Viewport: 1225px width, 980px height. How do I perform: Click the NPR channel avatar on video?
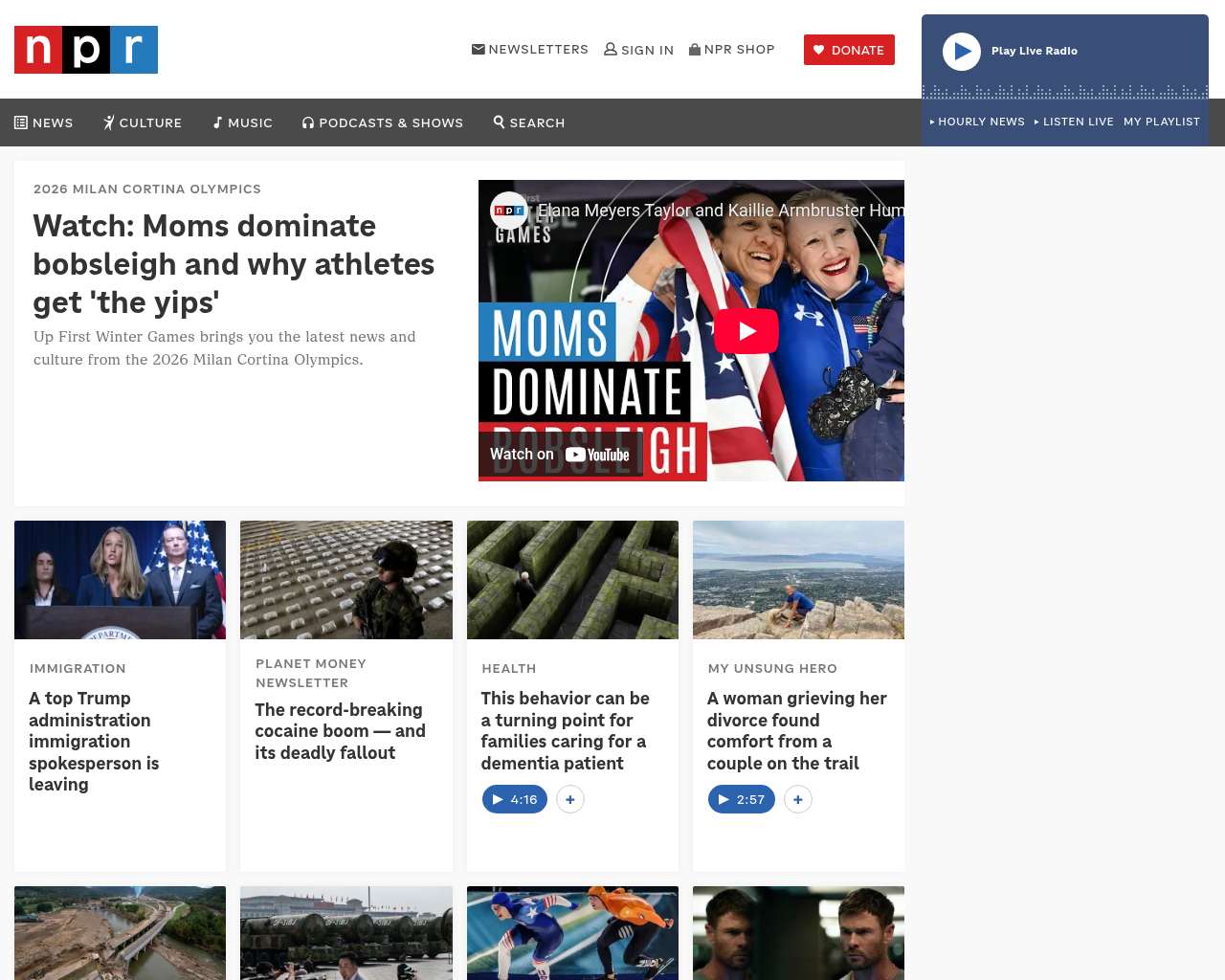[509, 211]
